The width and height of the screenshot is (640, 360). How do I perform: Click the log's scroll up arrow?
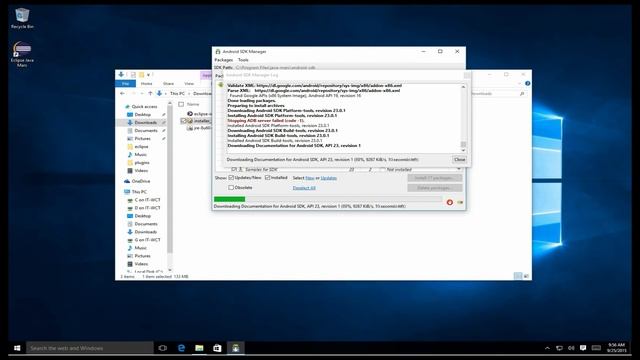pyautogui.click(x=463, y=87)
